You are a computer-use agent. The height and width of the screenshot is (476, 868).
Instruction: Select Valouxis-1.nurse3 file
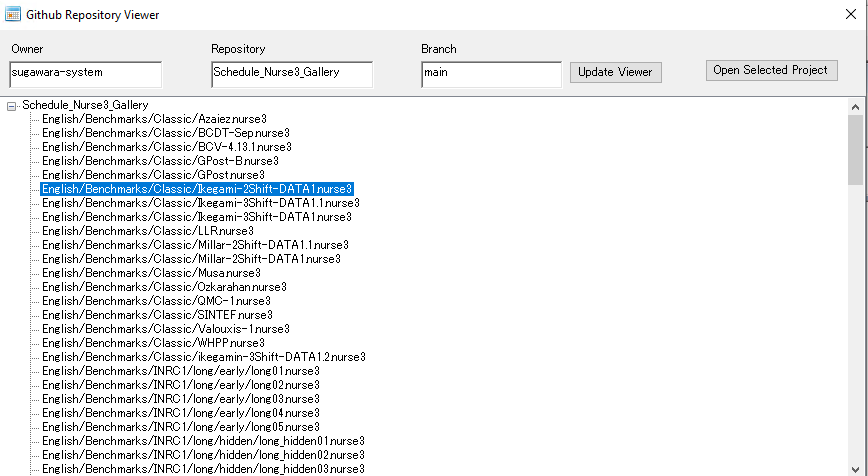click(166, 329)
